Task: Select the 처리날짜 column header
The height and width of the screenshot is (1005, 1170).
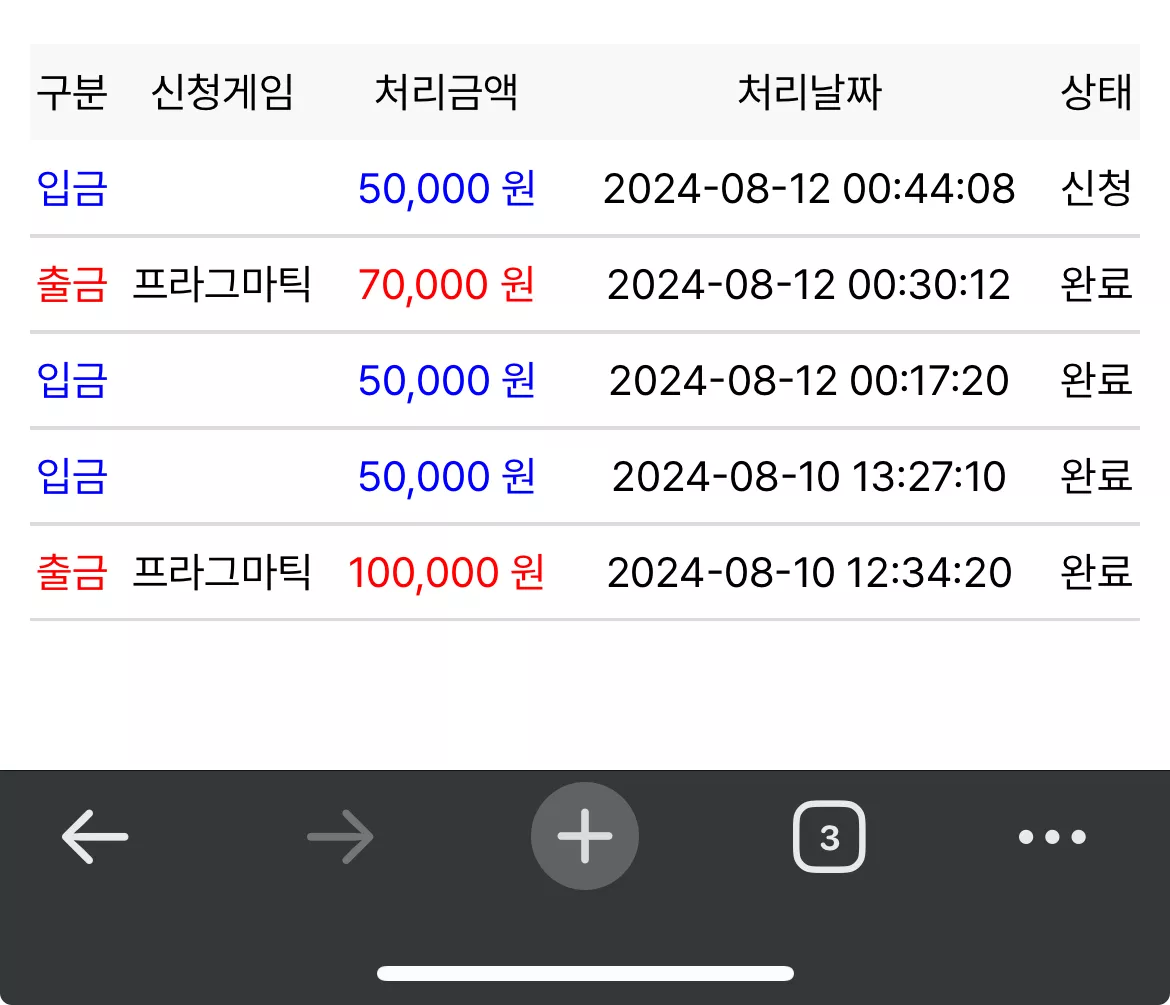Action: click(810, 93)
